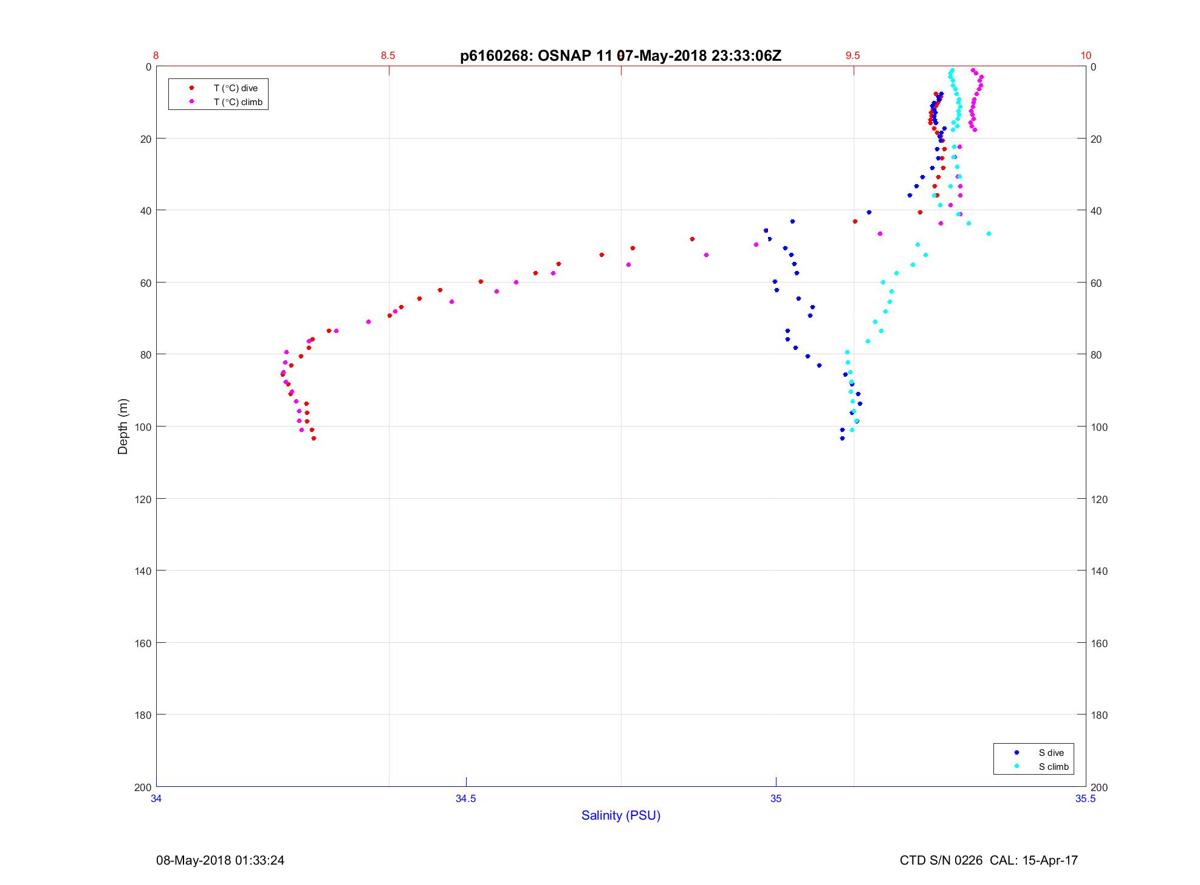Image resolution: width=1200 pixels, height=885 pixels.
Task: Click the red '10' temperature tick label
Action: pyautogui.click(x=1086, y=56)
